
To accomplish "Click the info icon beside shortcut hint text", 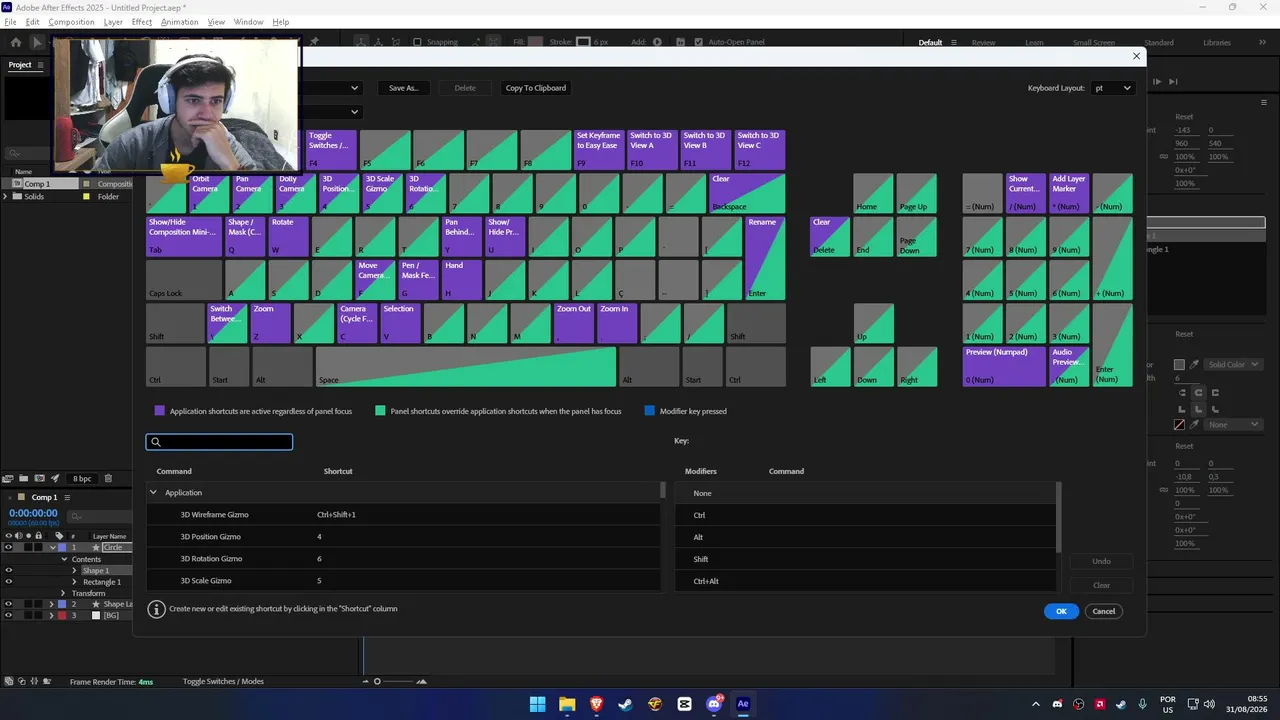I will [x=156, y=609].
